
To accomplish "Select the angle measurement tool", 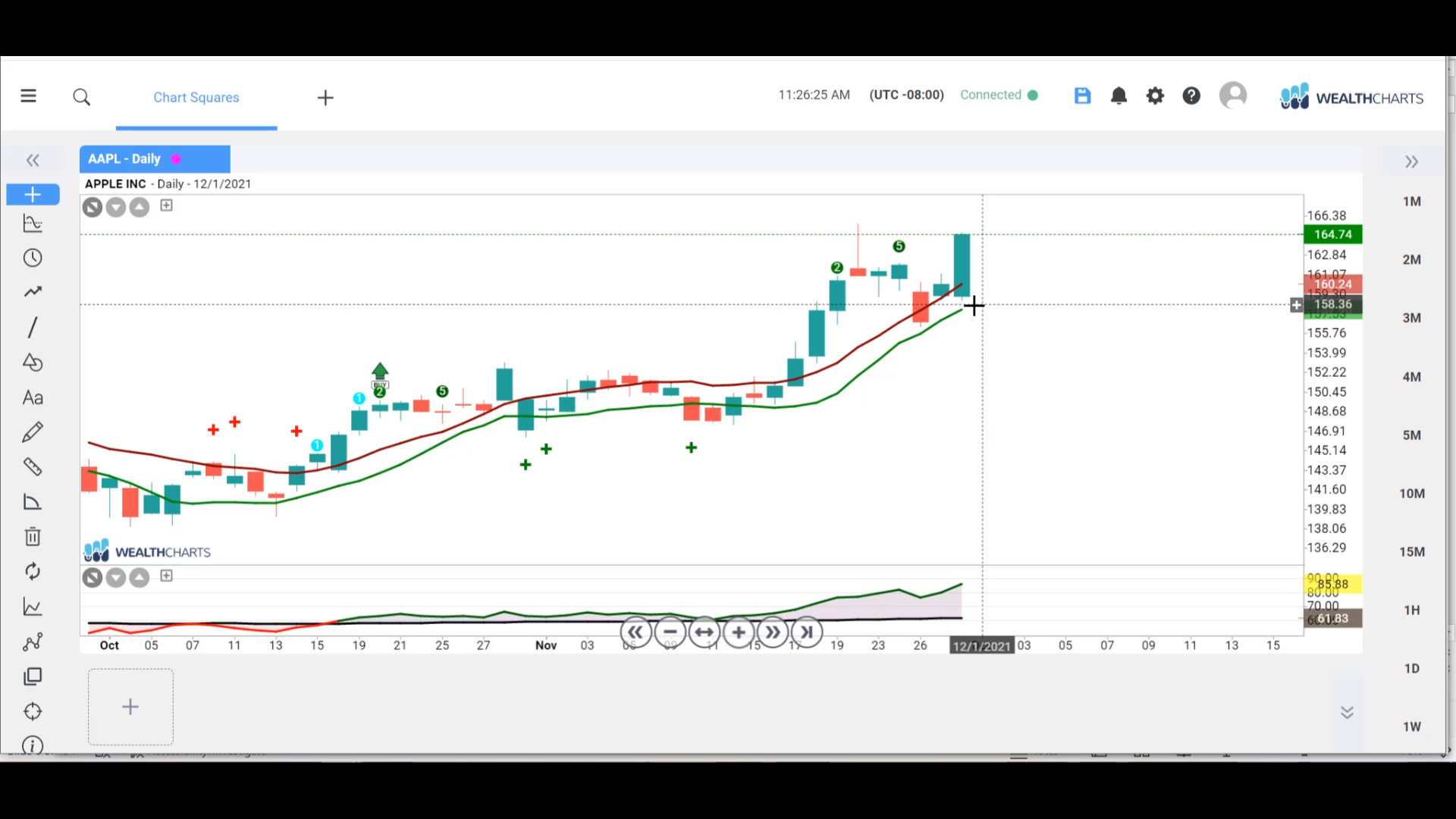I will tap(33, 502).
